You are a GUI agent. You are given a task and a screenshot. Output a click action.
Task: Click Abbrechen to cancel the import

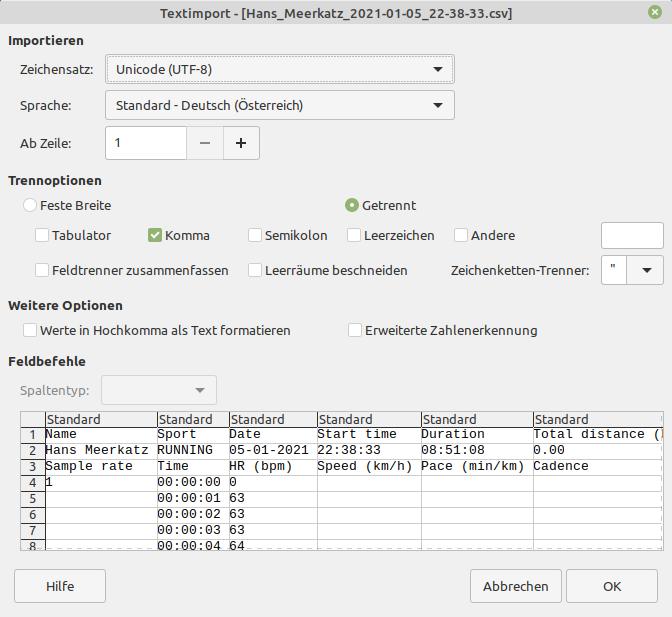point(516,586)
